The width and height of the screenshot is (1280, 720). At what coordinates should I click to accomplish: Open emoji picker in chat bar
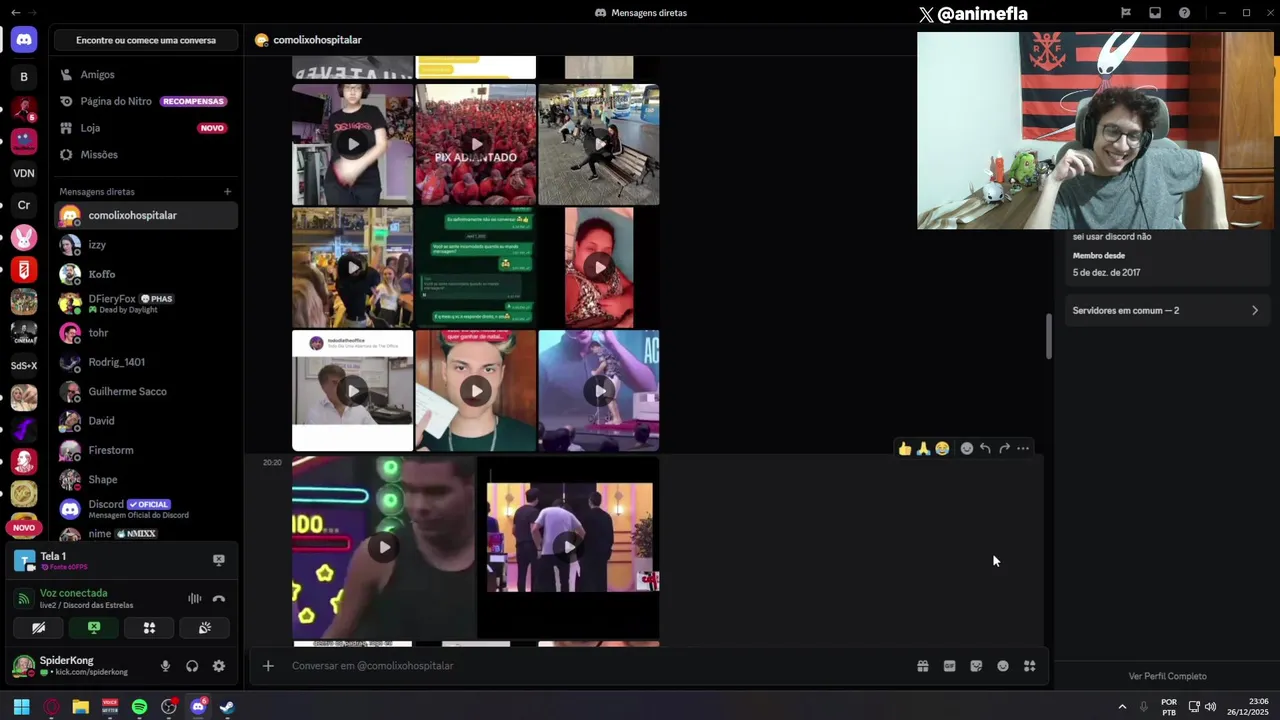(x=1003, y=666)
